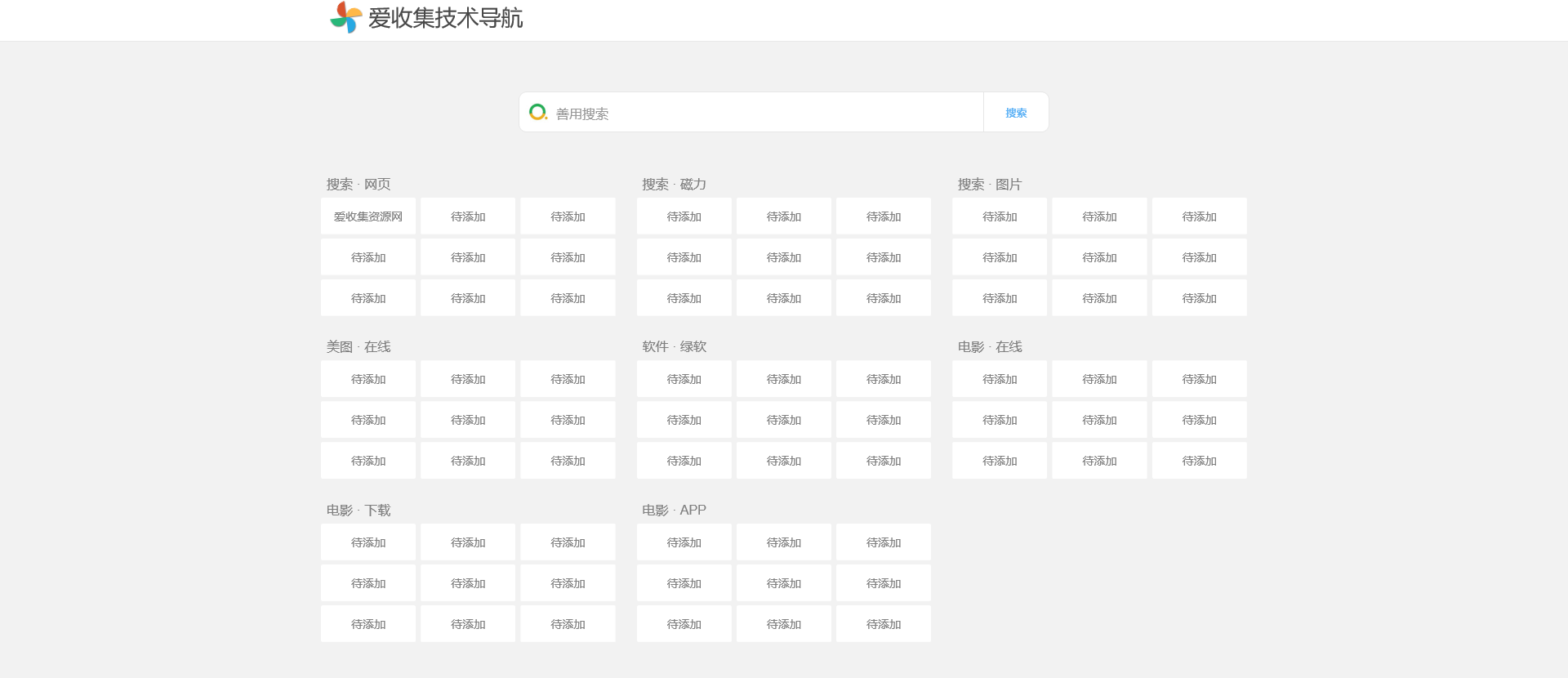Click first 待添加 tile under 电影 · 下载

(368, 542)
